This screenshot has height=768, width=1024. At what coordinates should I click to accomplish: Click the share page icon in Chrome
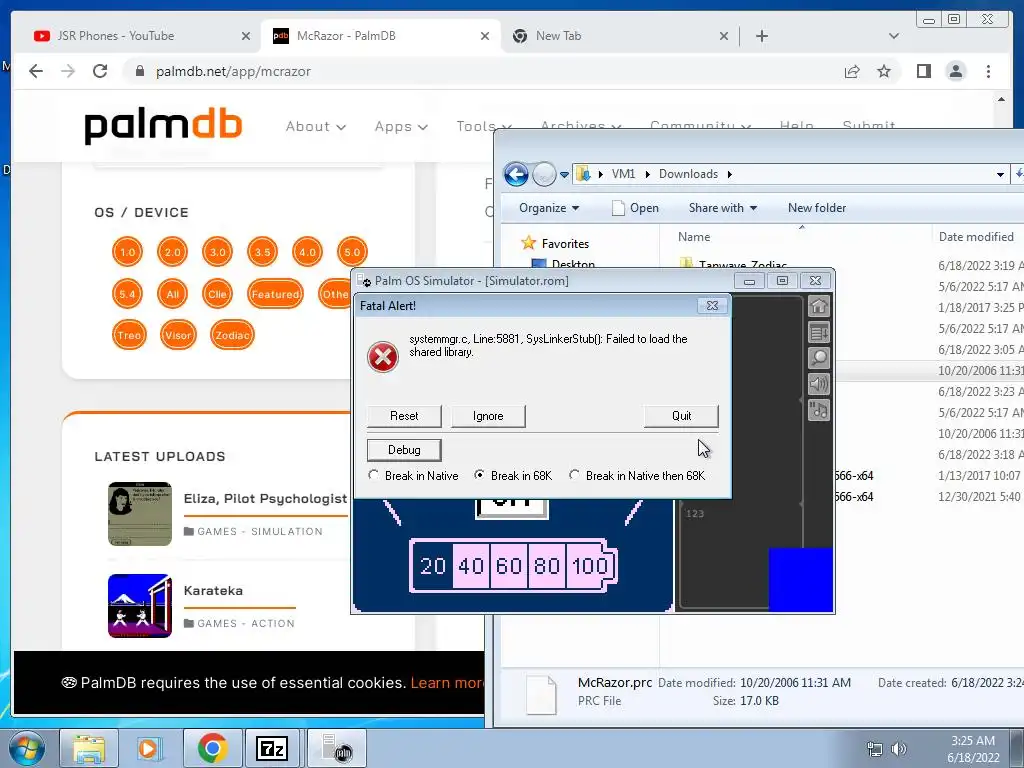[x=852, y=71]
